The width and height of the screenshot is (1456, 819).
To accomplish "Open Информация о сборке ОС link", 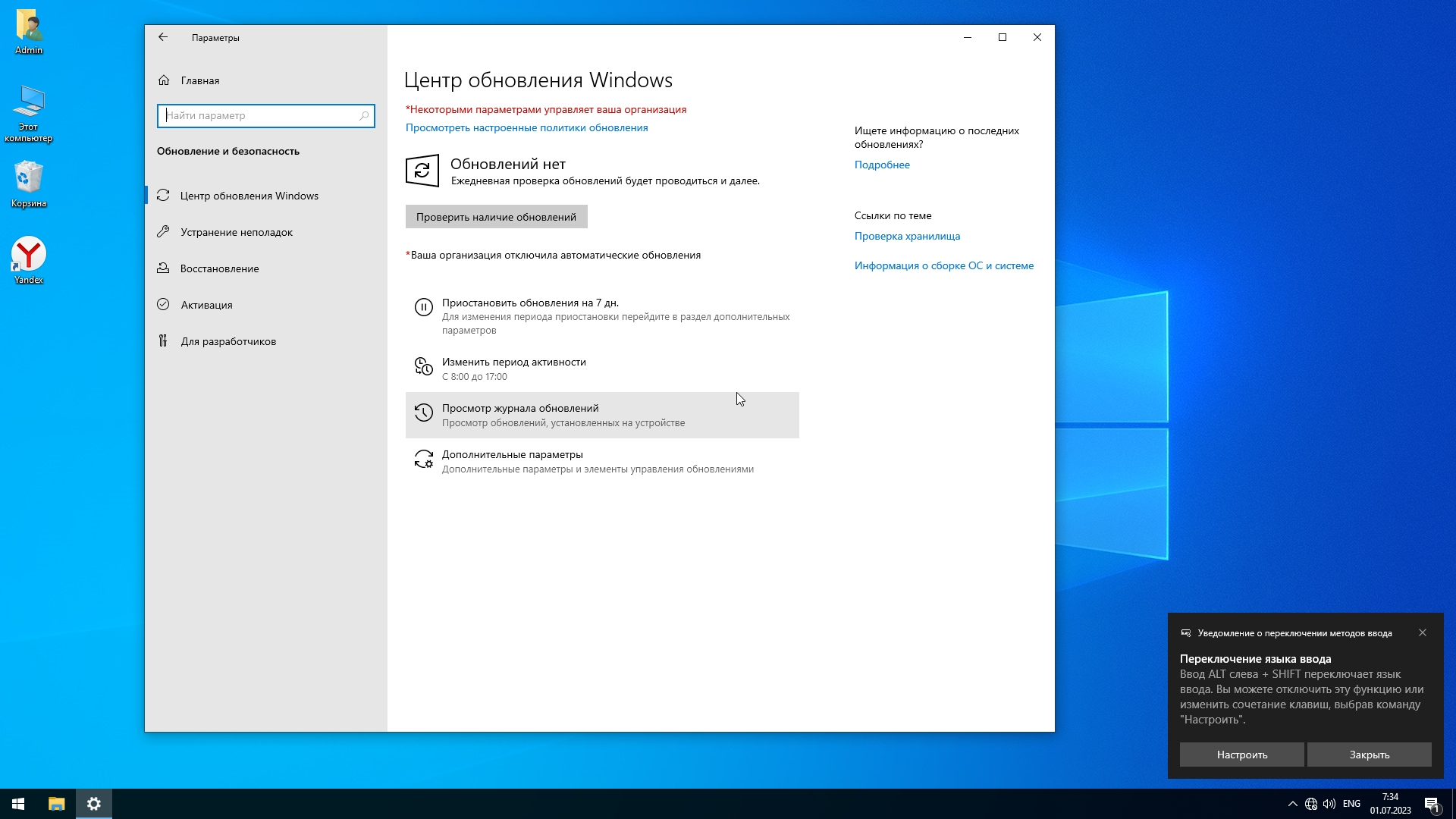I will click(943, 265).
